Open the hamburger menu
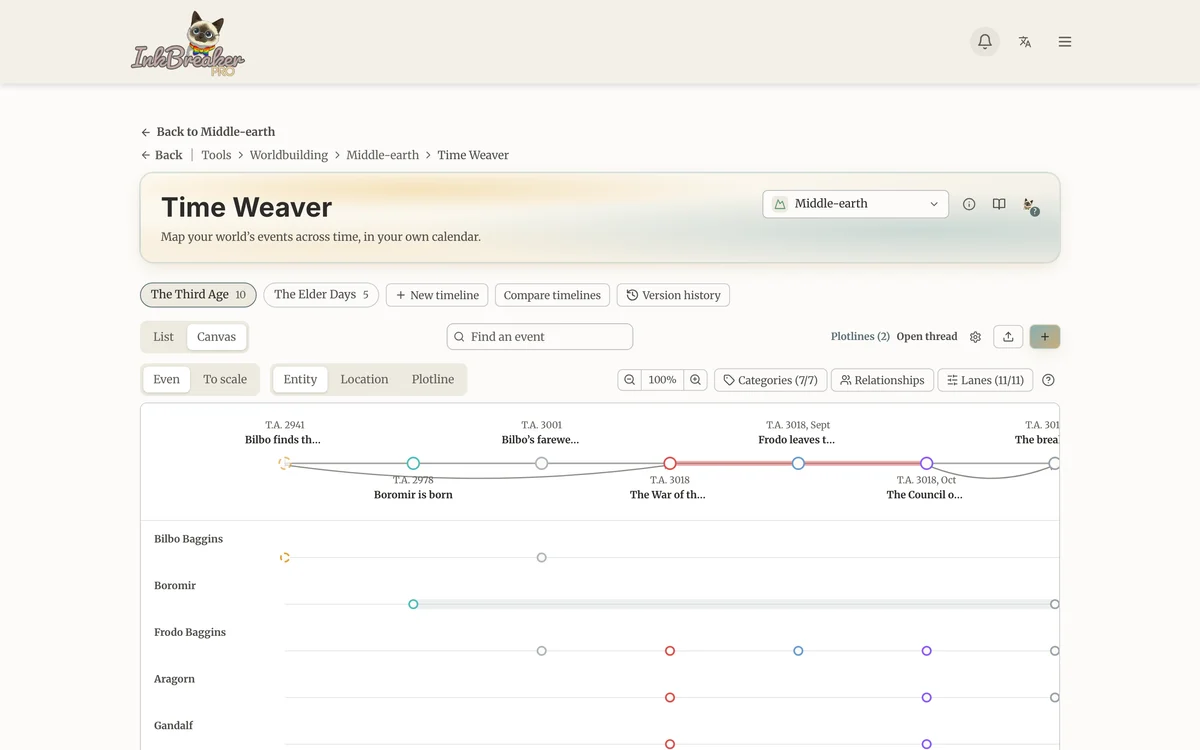Viewport: 1200px width, 750px height. click(x=1065, y=41)
